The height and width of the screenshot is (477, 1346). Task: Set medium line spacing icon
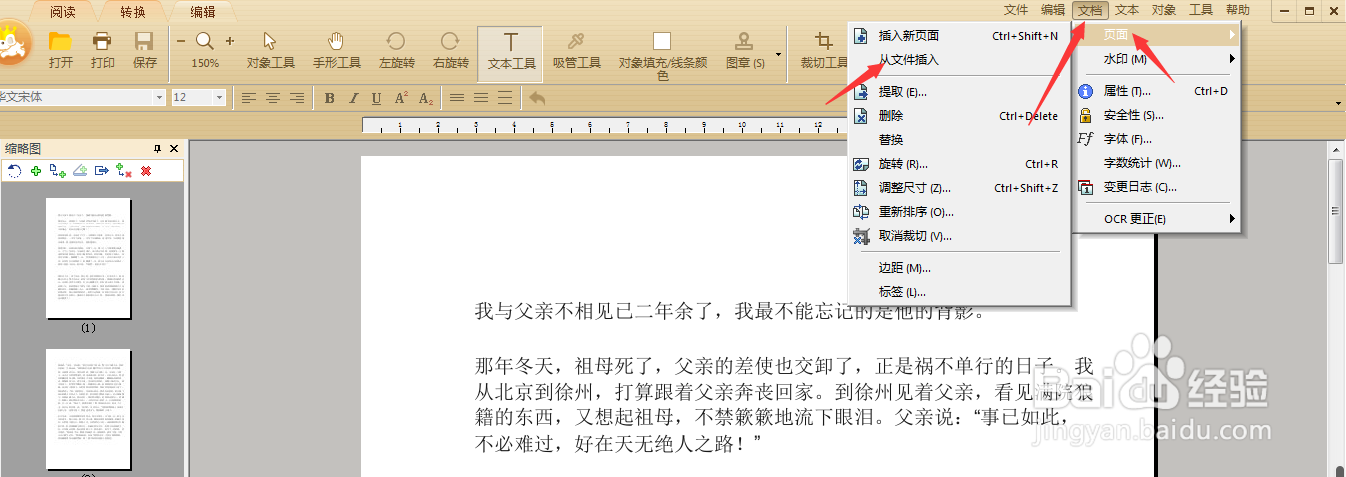click(481, 98)
